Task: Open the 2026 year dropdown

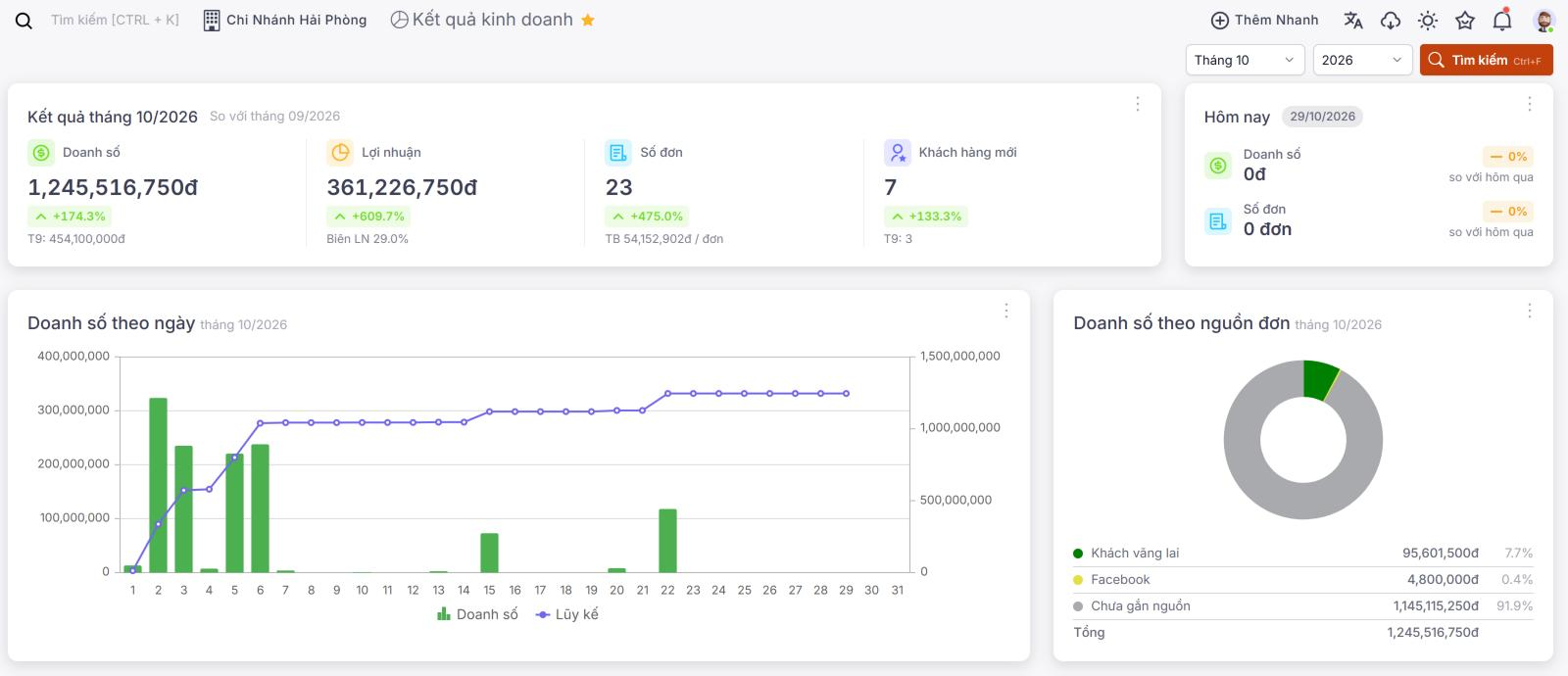Action: click(1362, 60)
